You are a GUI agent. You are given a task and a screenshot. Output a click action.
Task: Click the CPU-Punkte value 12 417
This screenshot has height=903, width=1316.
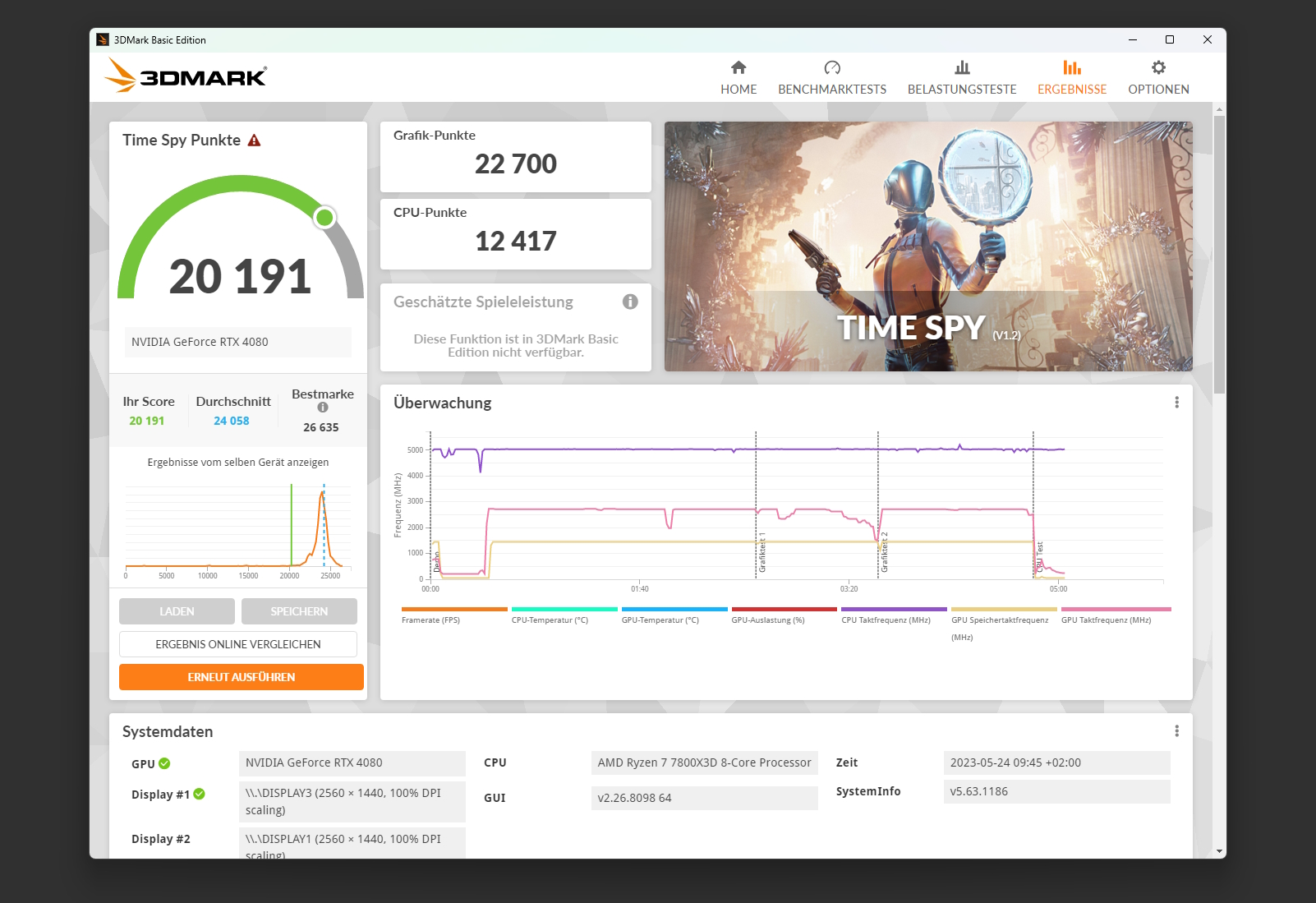click(x=516, y=242)
